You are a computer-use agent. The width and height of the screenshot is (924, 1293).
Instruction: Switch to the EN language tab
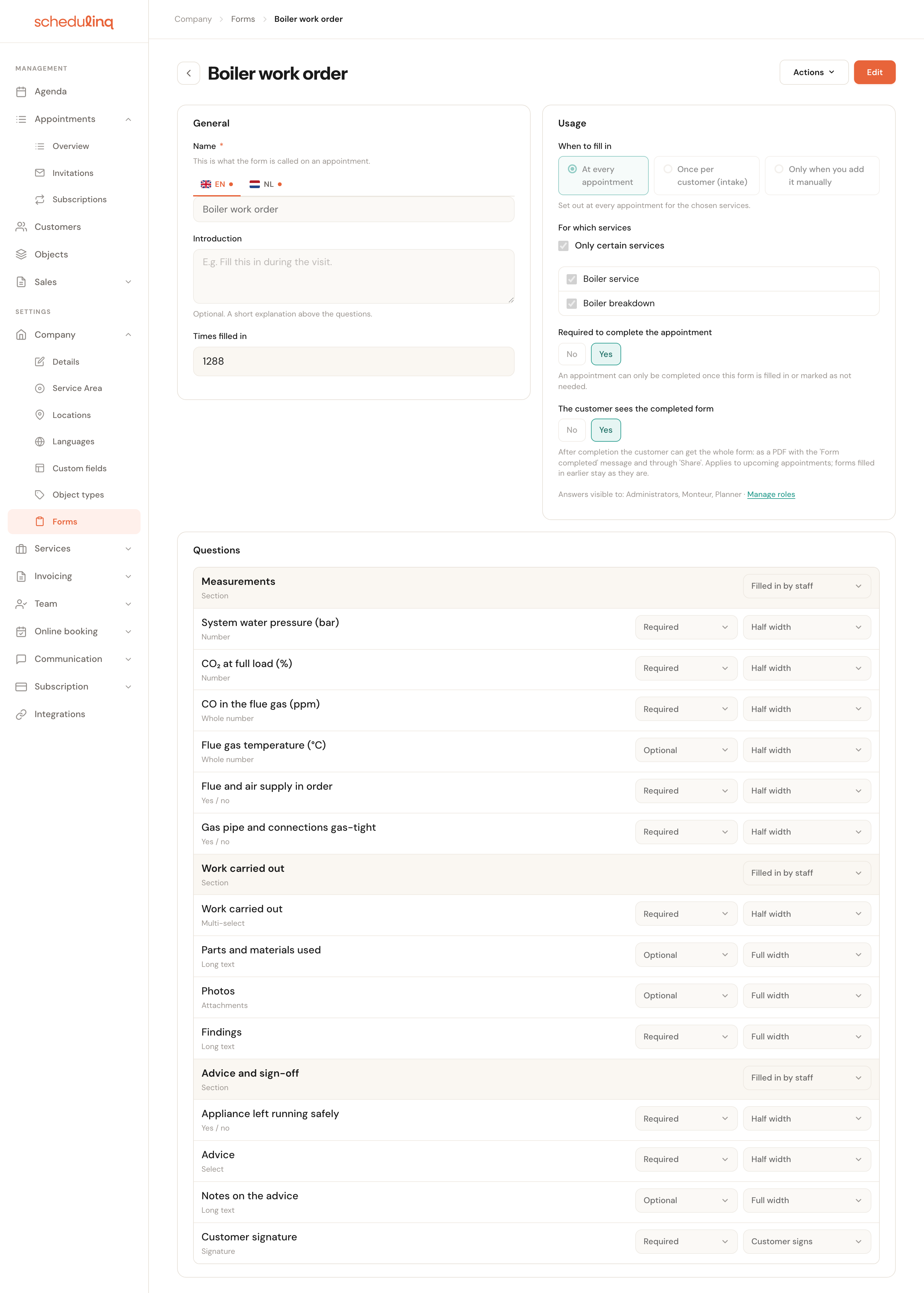click(x=217, y=184)
